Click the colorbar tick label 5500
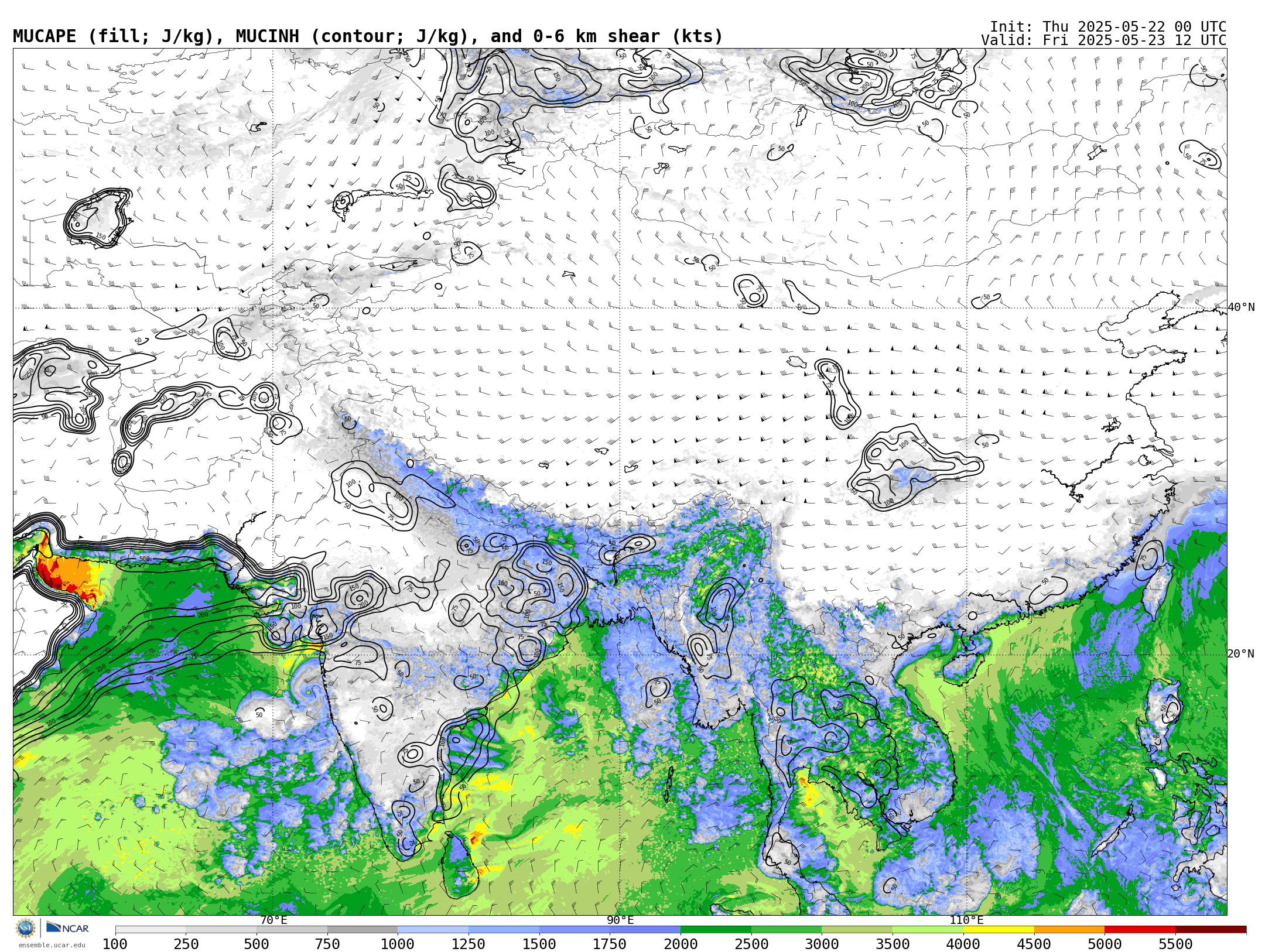 pyautogui.click(x=1175, y=944)
